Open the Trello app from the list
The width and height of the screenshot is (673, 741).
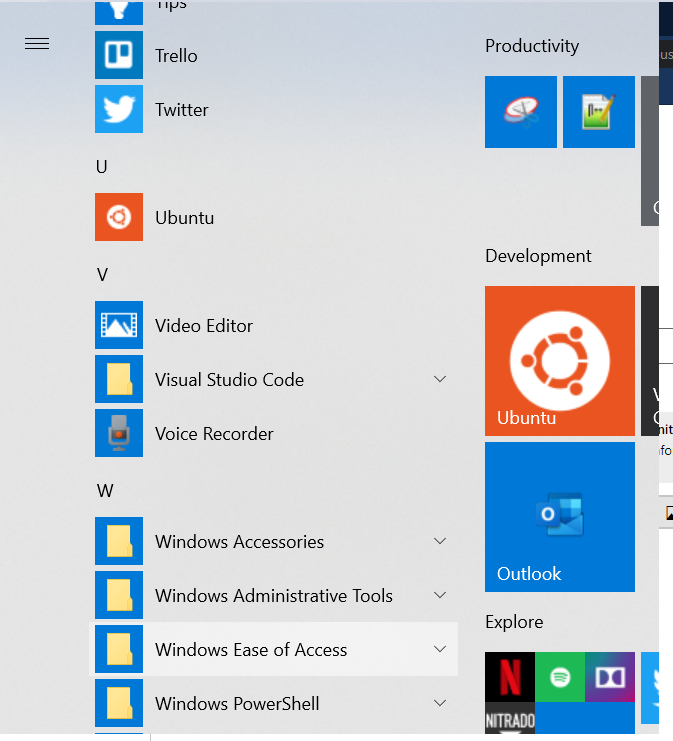tap(176, 56)
